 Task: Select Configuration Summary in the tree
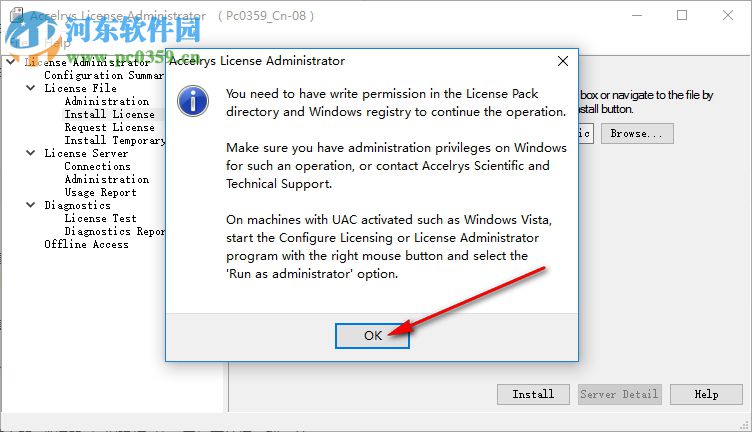point(104,75)
